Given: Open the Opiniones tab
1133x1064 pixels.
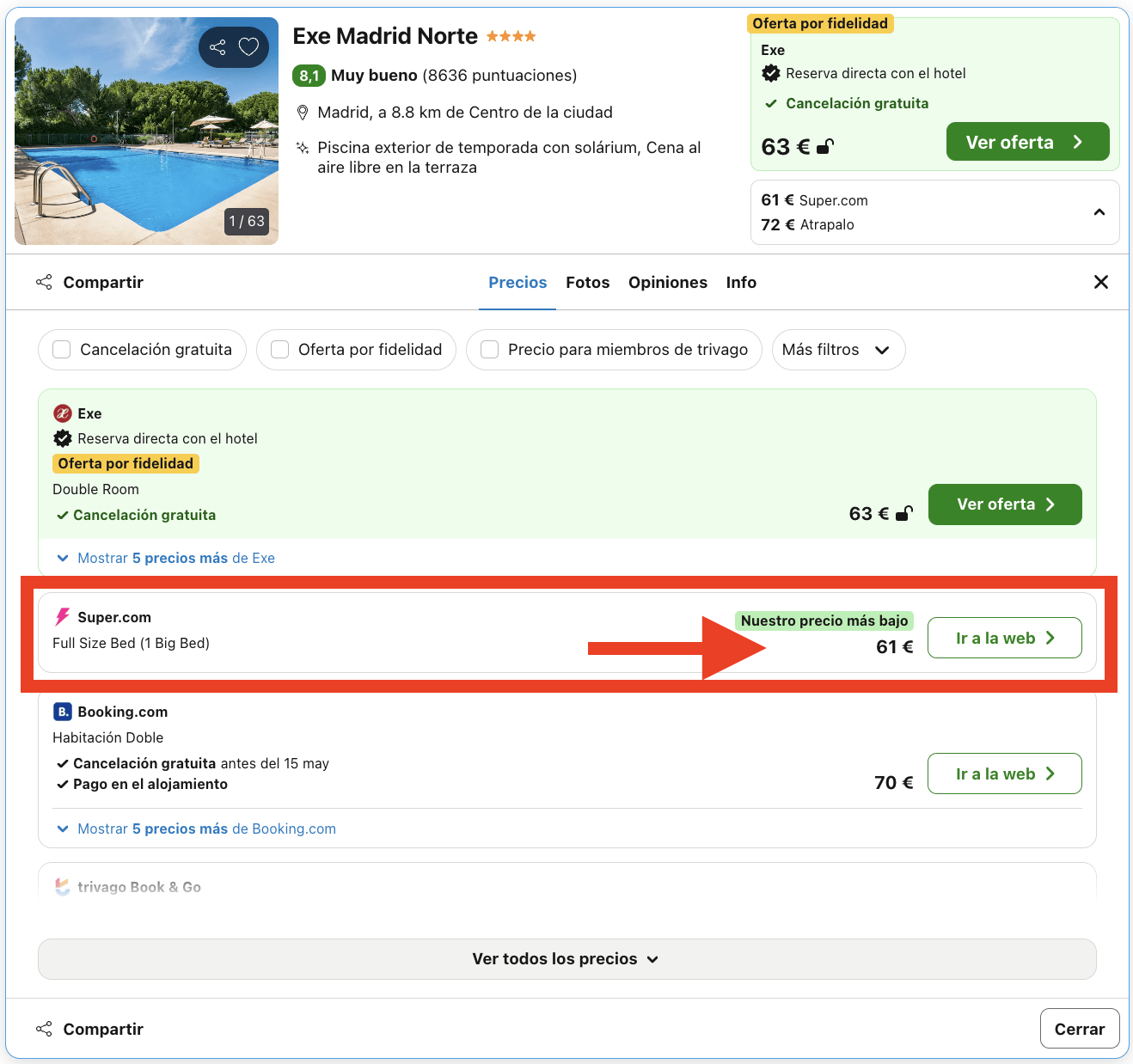Looking at the screenshot, I should [668, 282].
